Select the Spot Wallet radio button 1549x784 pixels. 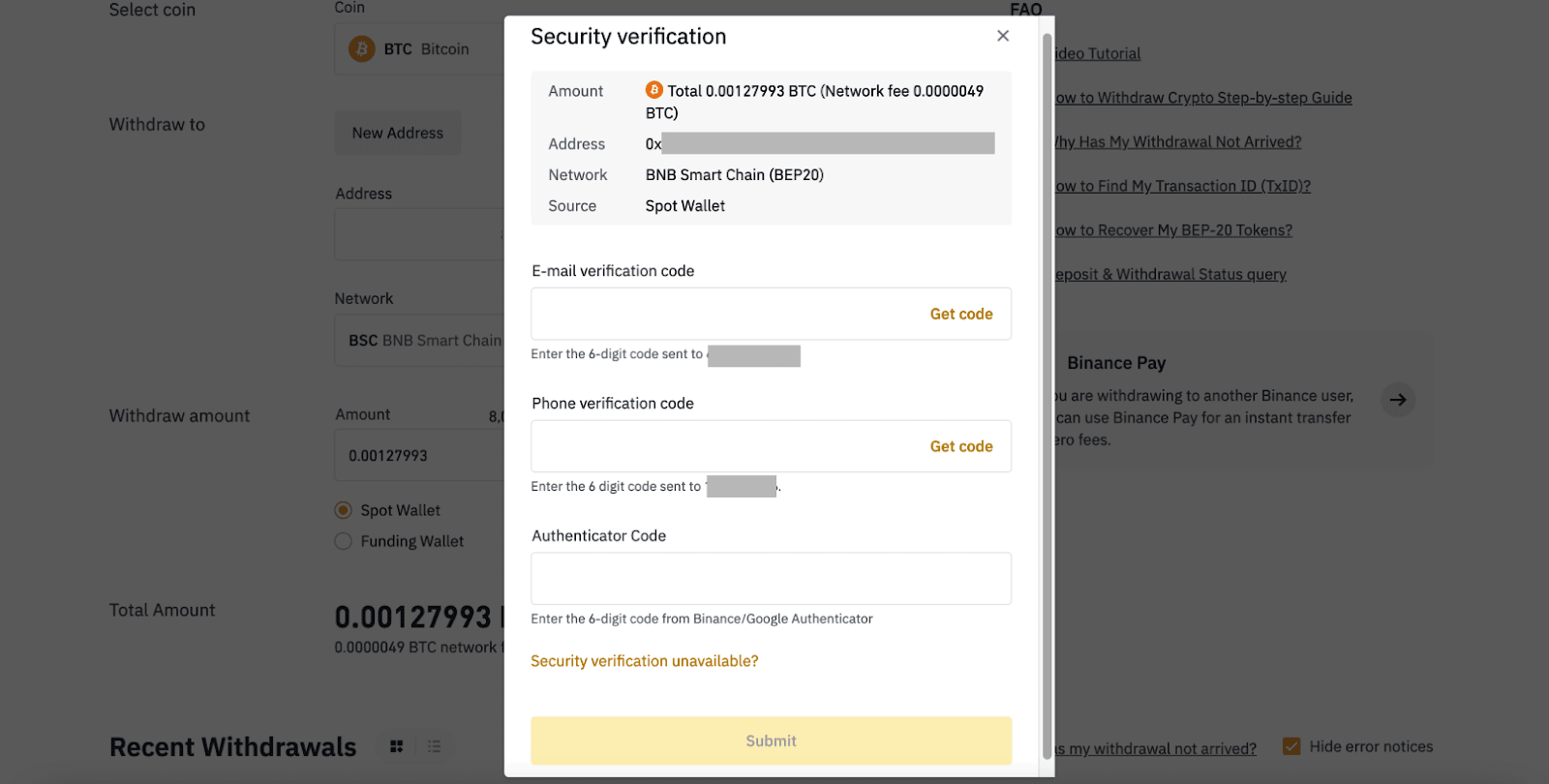pyautogui.click(x=342, y=510)
